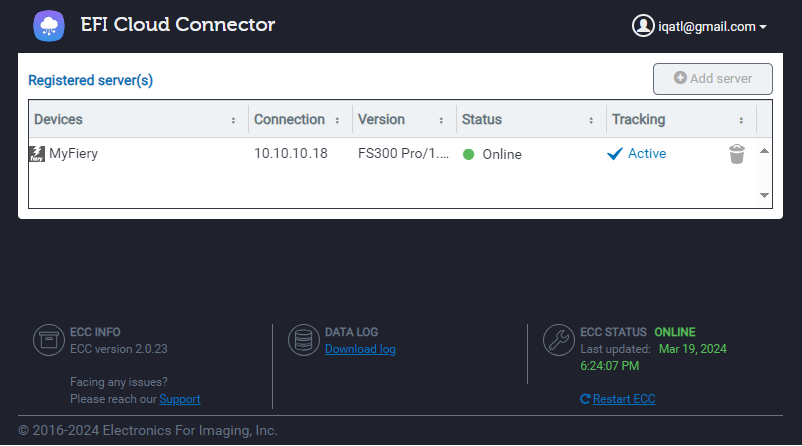Click the Fiery icon beside MyFiery

click(x=37, y=154)
